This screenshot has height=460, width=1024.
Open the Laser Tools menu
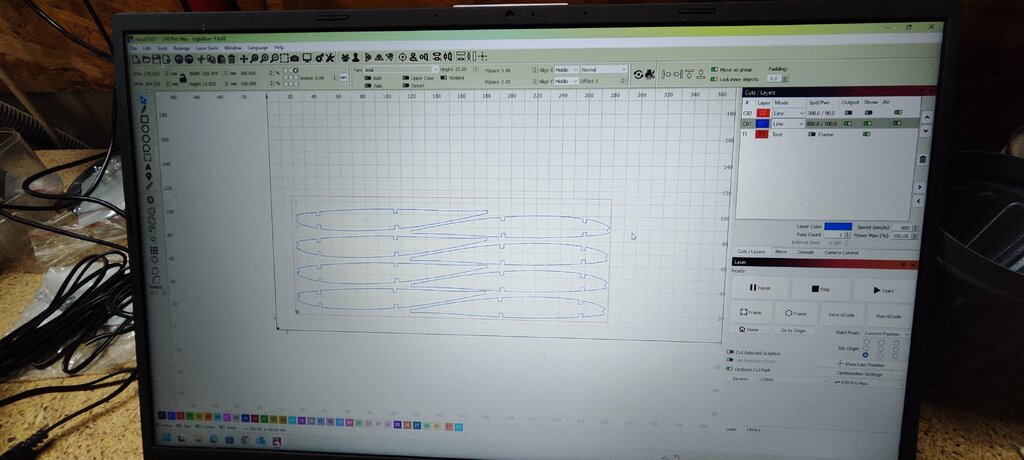pos(207,47)
